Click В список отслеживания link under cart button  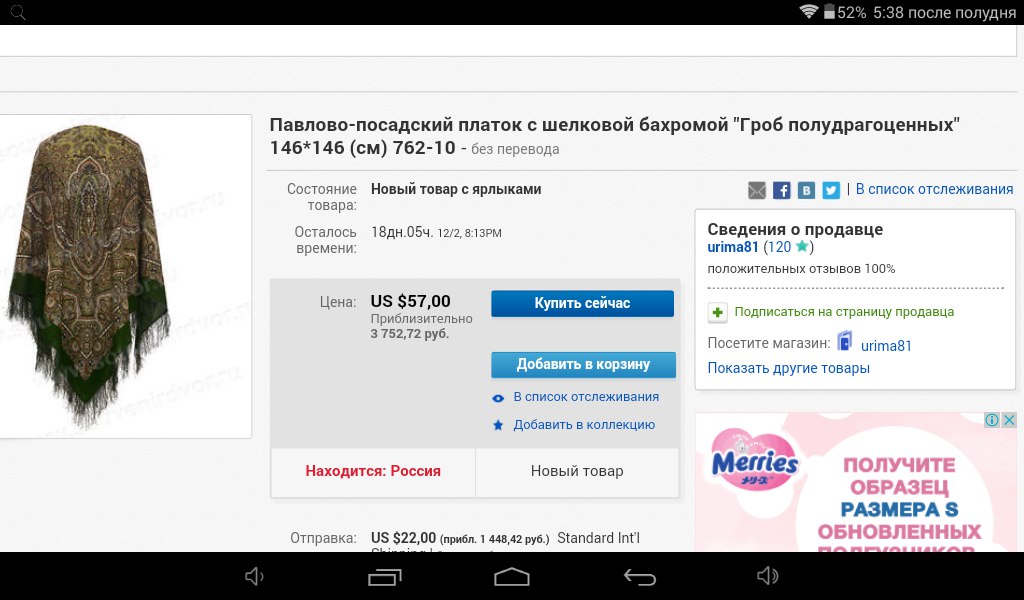pyautogui.click(x=586, y=397)
